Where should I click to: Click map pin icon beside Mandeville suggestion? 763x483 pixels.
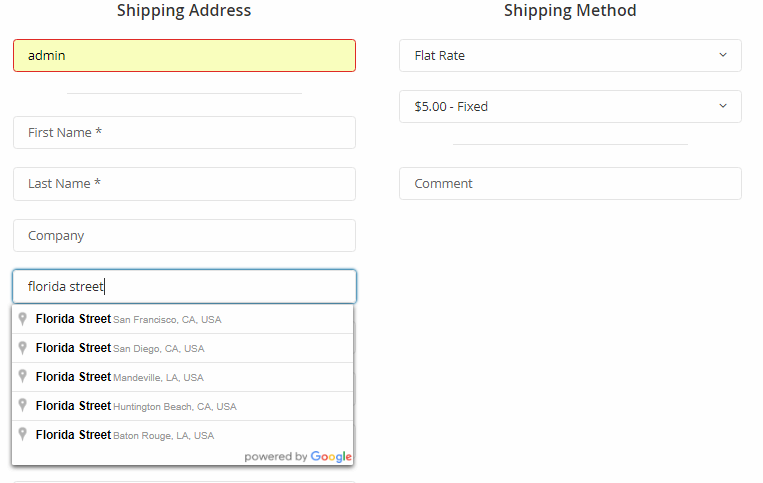coord(23,377)
